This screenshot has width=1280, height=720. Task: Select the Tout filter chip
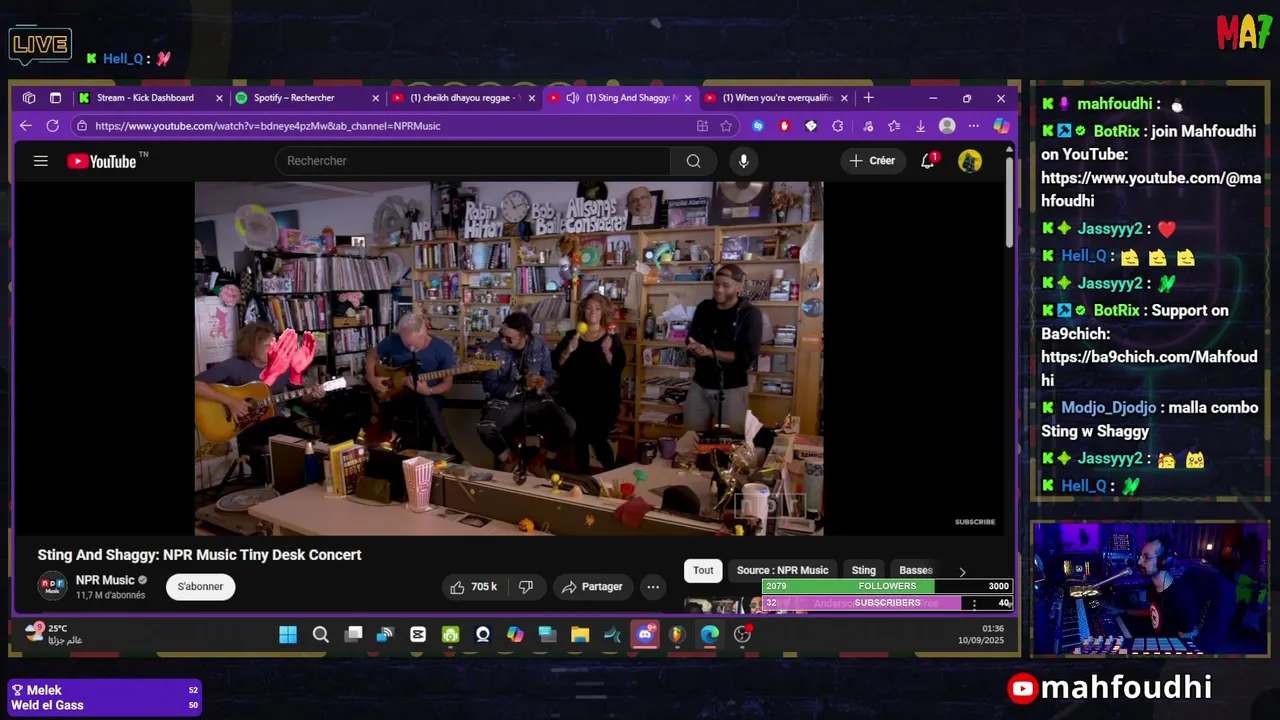click(703, 571)
